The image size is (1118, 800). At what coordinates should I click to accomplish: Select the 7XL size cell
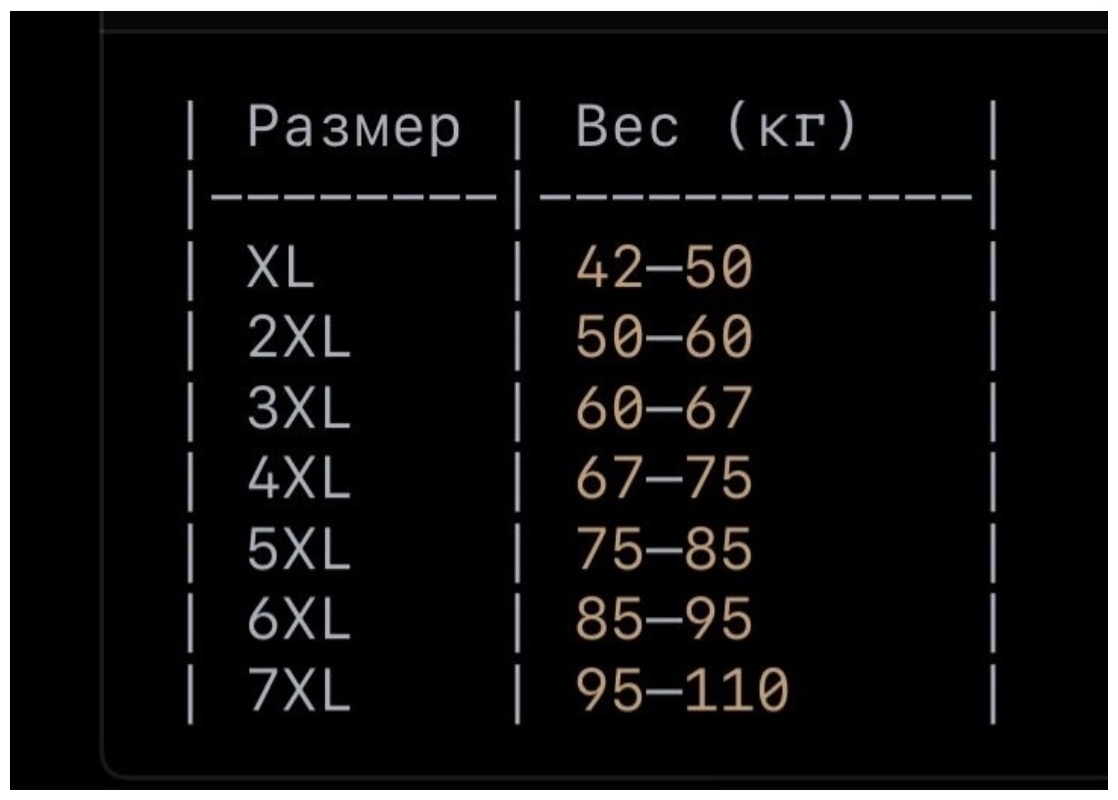[x=299, y=689]
